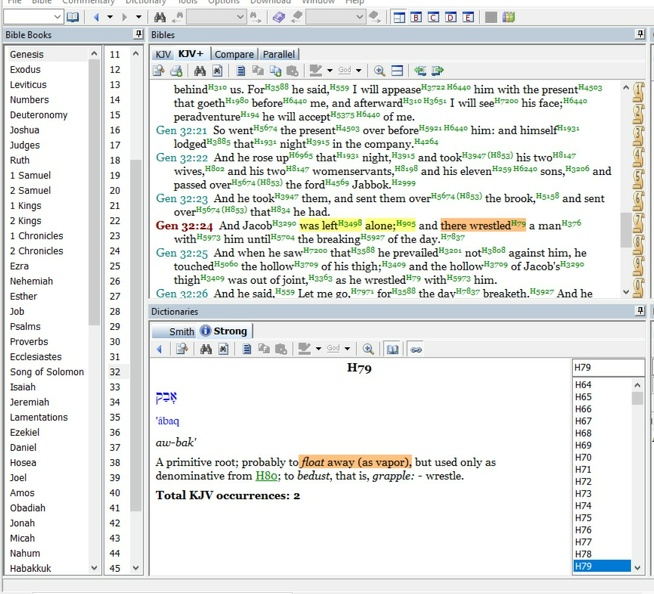Click the blue back arrow in Dictionaries toolbar
654x594 pixels.
pyautogui.click(x=159, y=349)
